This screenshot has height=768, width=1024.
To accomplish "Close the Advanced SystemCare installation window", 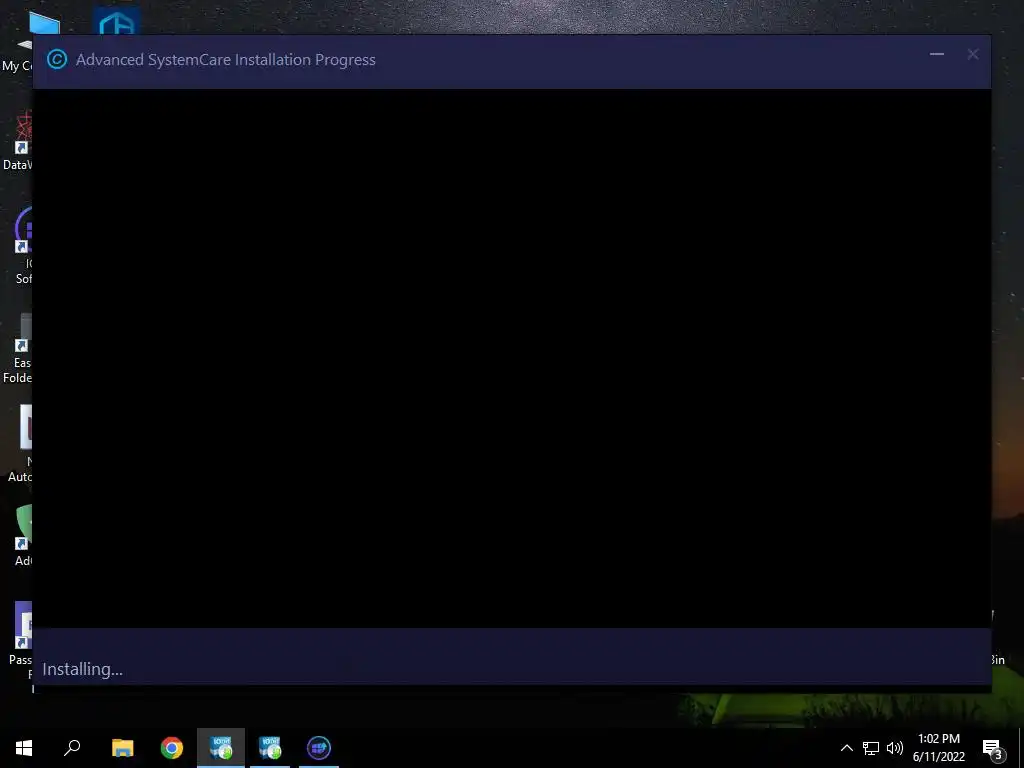I will coord(972,54).
